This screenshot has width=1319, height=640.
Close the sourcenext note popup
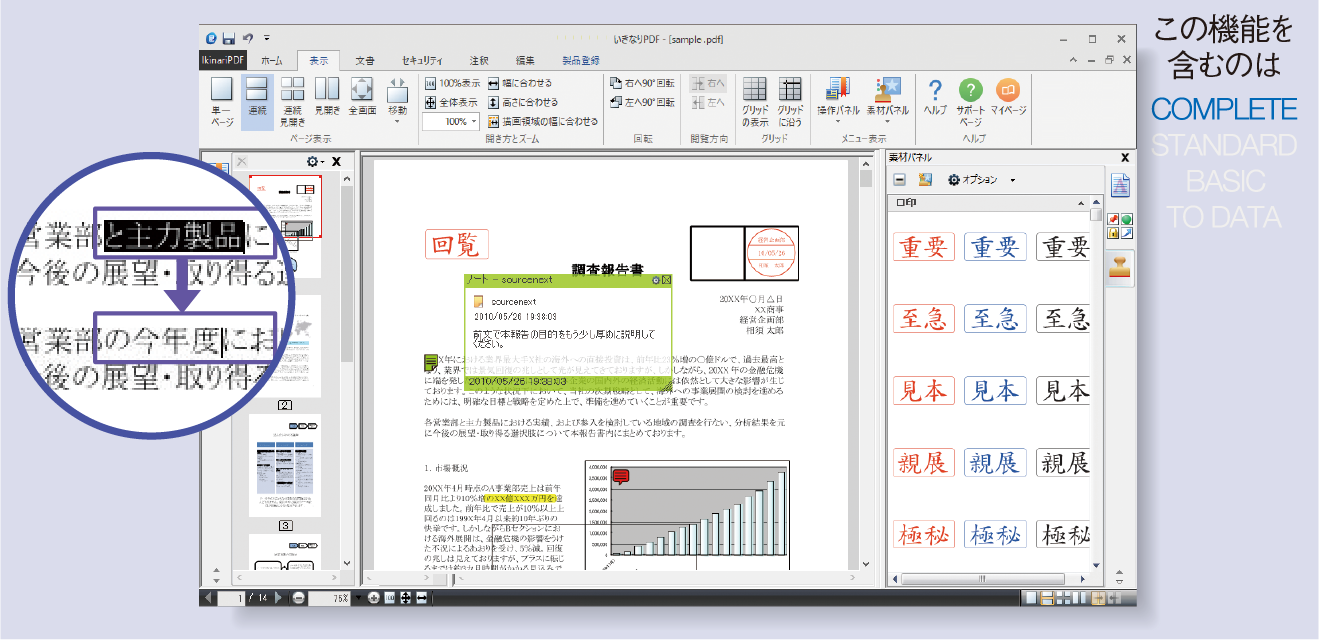tap(667, 280)
